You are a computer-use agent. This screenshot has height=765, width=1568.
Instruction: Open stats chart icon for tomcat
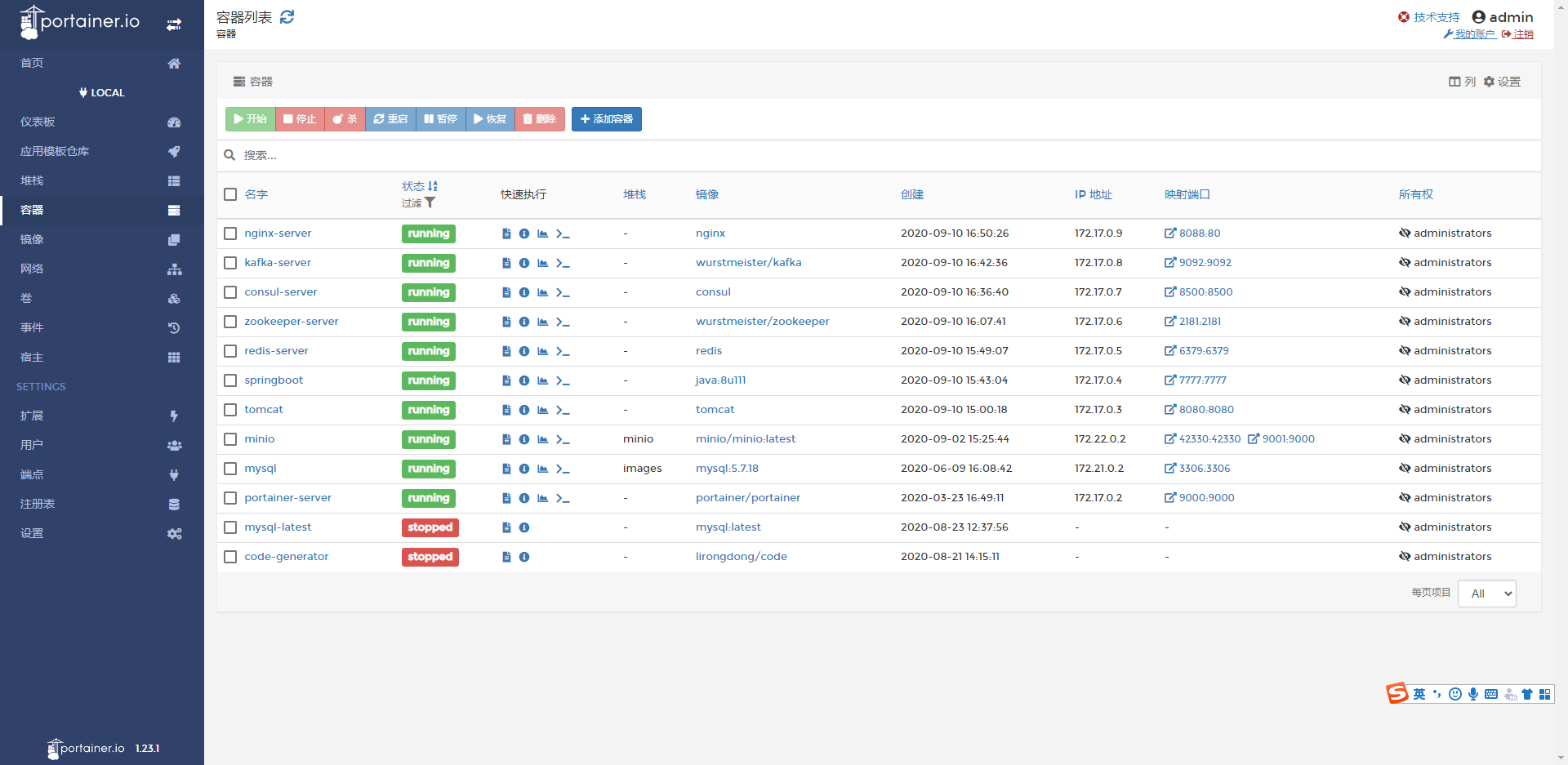click(543, 410)
